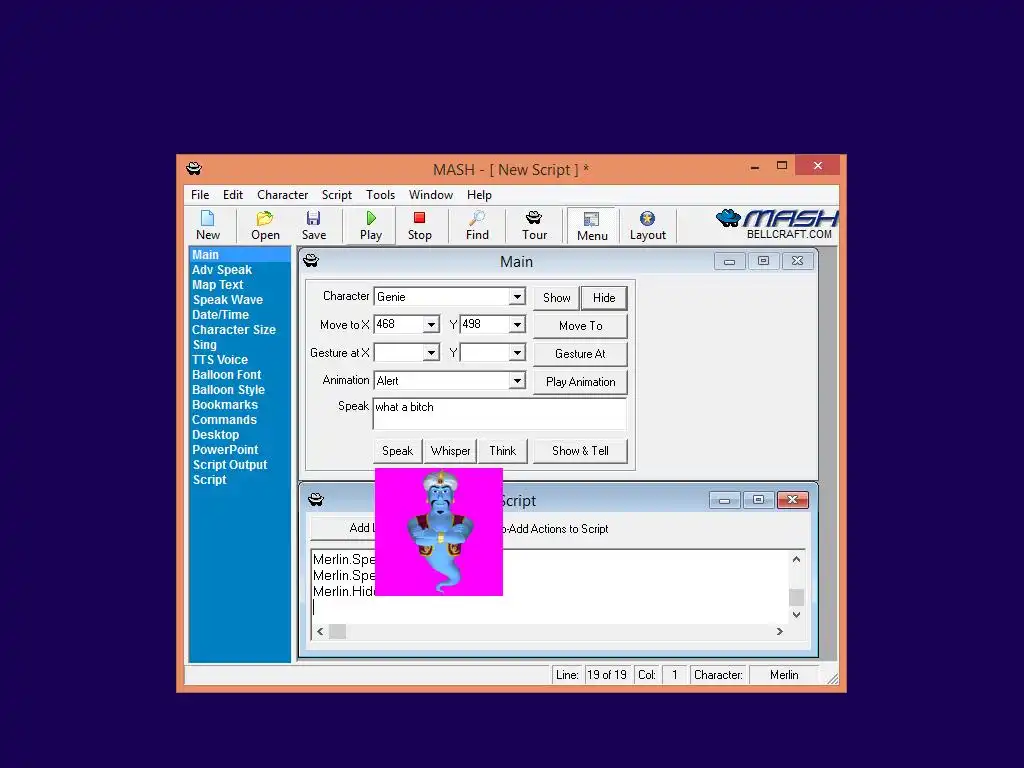
Task: Click the Genie character animation
Action: pyautogui.click(x=439, y=532)
